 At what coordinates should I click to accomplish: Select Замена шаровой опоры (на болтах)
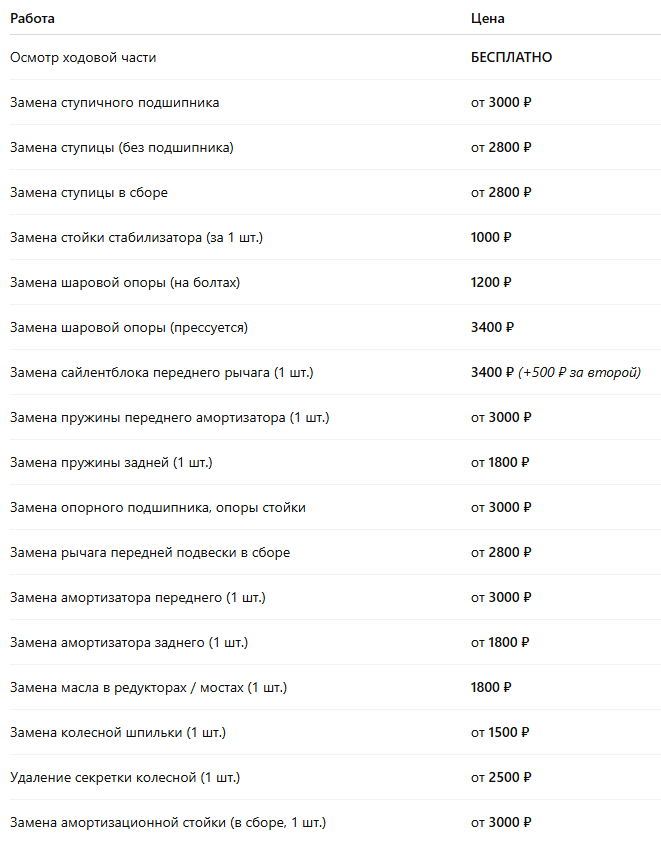[125, 283]
